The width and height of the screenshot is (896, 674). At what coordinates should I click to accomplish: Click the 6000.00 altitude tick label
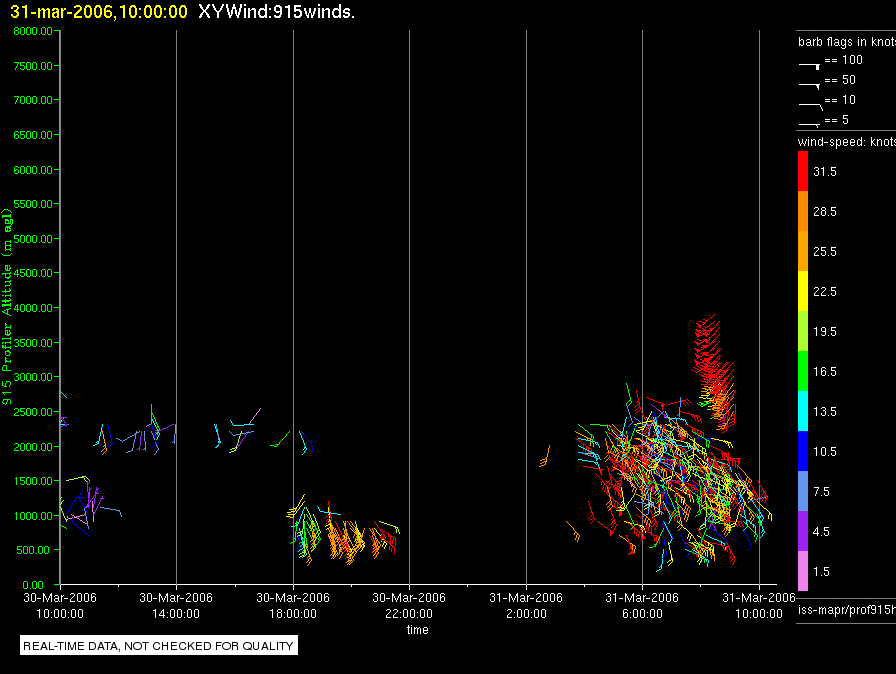click(x=33, y=170)
